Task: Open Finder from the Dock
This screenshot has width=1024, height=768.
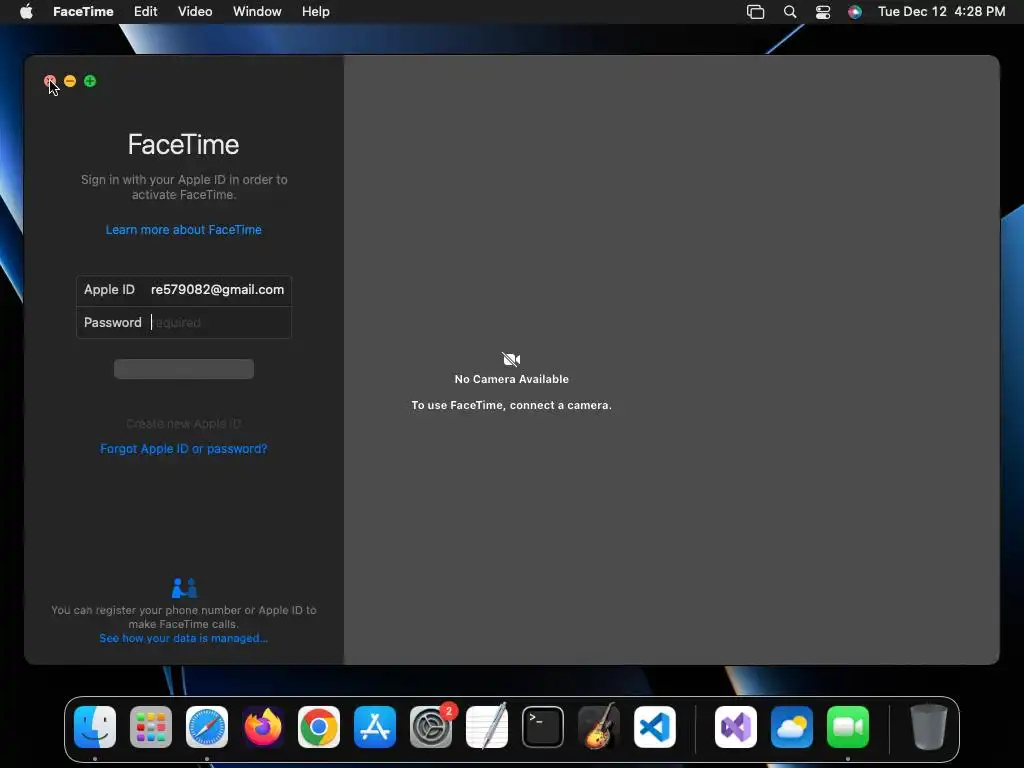Action: click(x=95, y=727)
